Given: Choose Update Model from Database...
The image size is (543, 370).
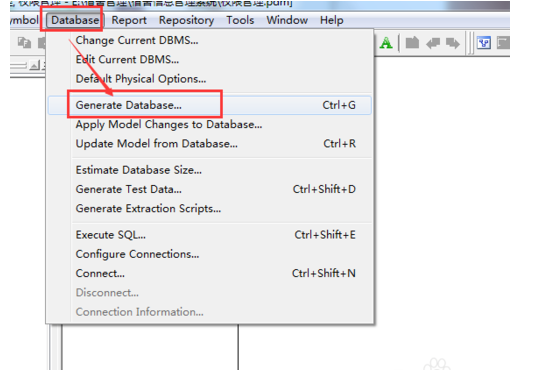Looking at the screenshot, I should (x=210, y=143).
